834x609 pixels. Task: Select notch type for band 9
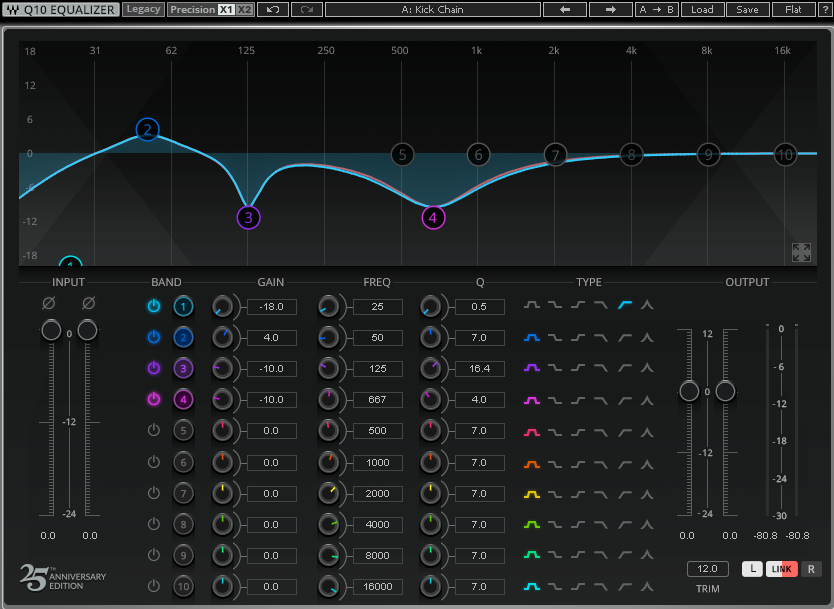[647, 555]
